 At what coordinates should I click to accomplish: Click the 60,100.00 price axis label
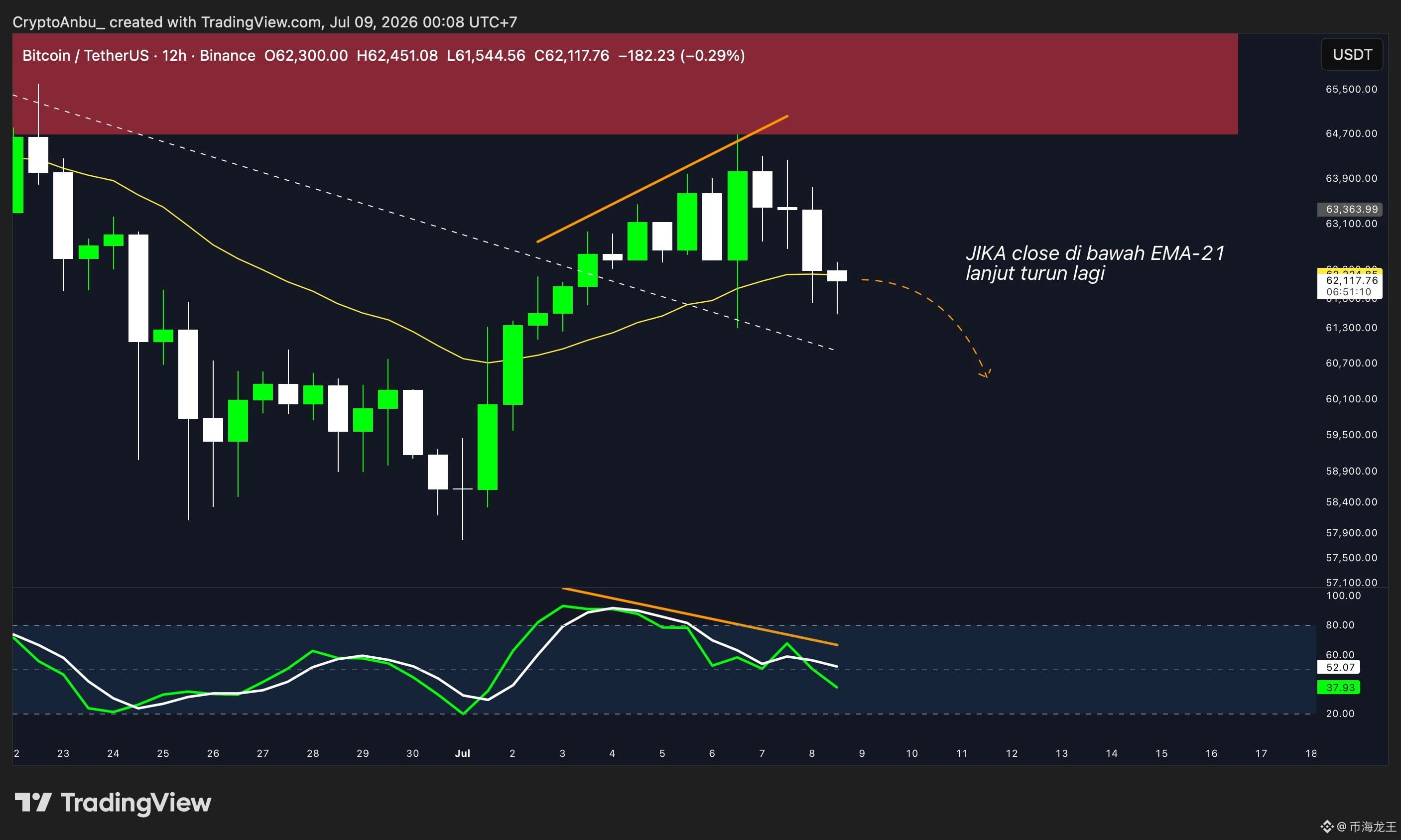tap(1352, 399)
